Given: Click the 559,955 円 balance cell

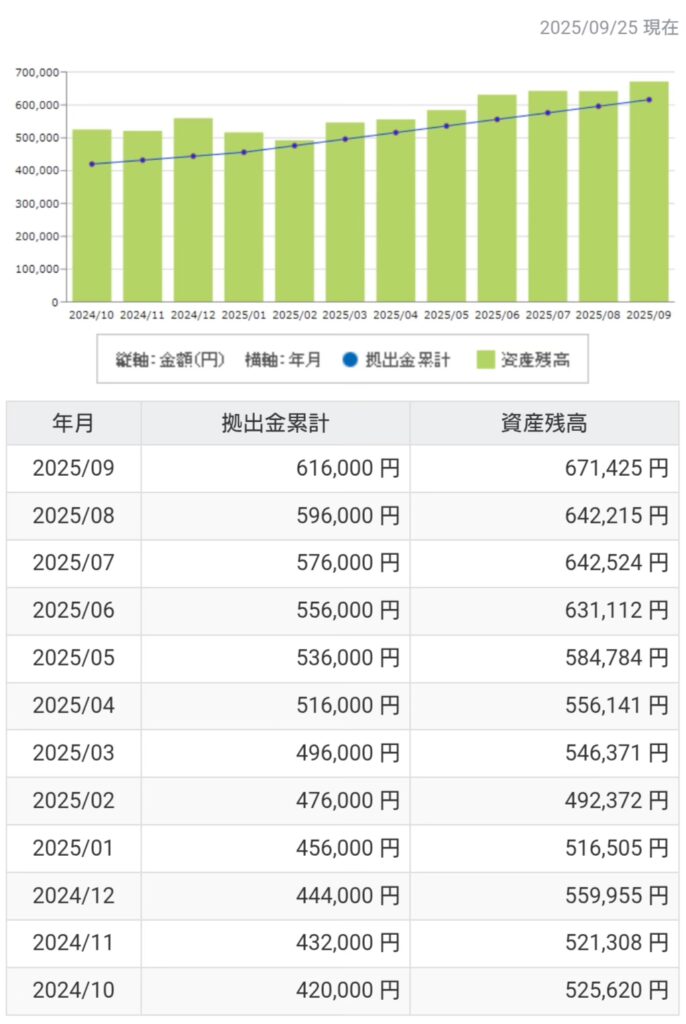Looking at the screenshot, I should [x=543, y=896].
